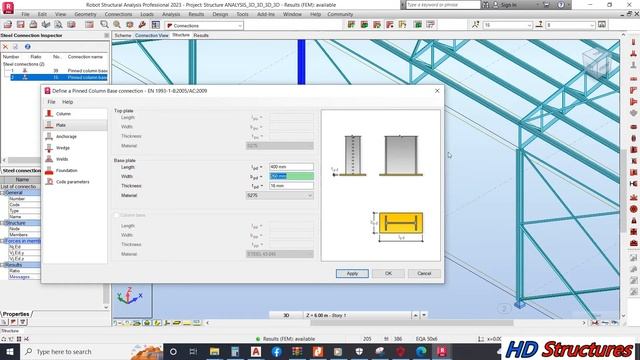Click the Task View icon on the taskbar
Screen dimensions: 640x360
click(x=193, y=351)
